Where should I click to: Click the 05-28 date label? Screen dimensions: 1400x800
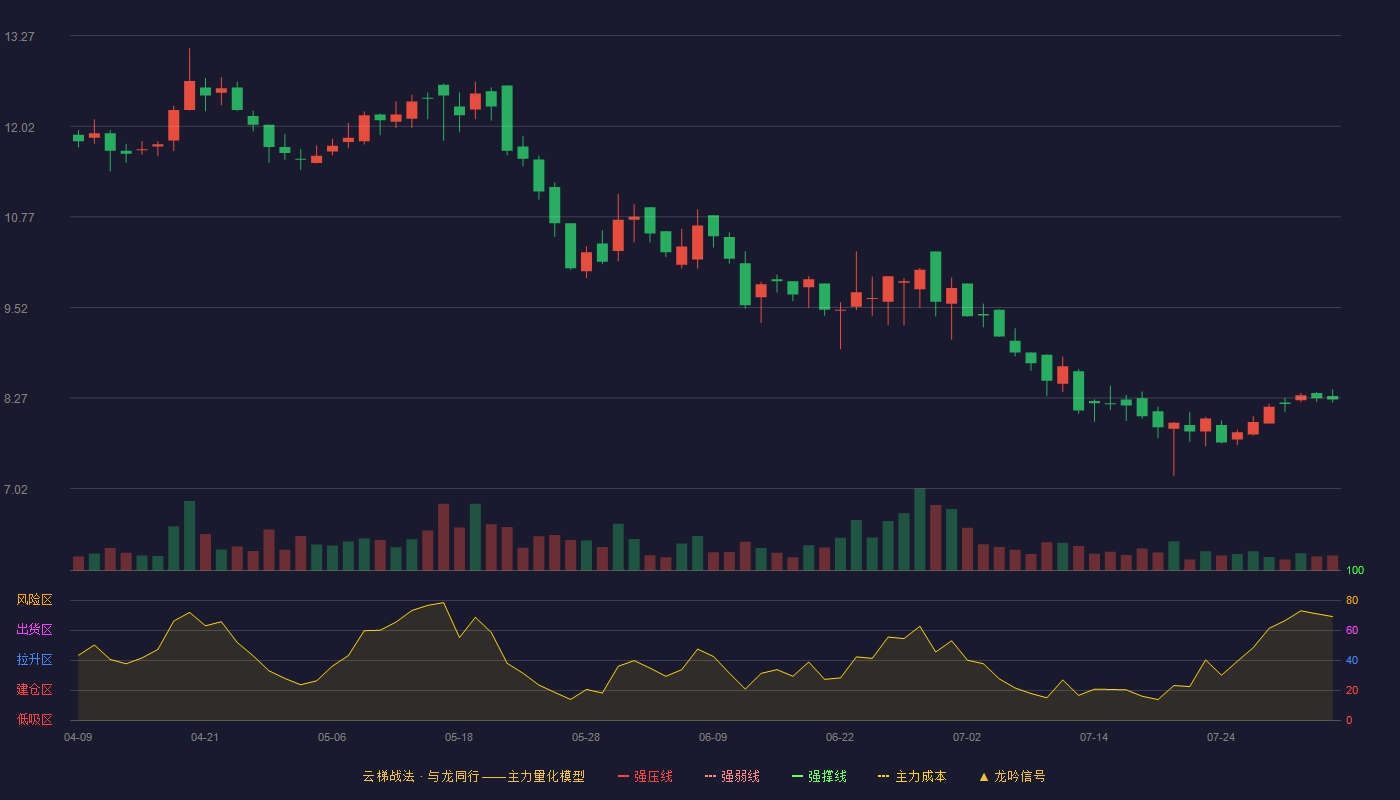tap(586, 737)
